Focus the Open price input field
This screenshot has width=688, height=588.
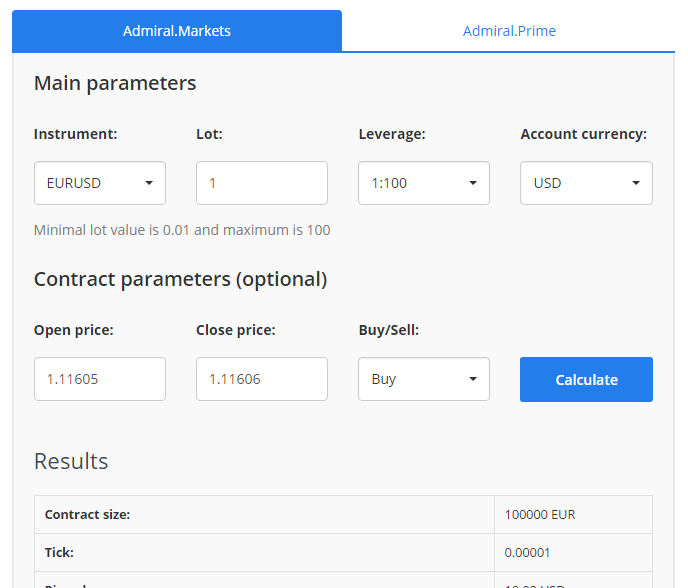(x=100, y=379)
